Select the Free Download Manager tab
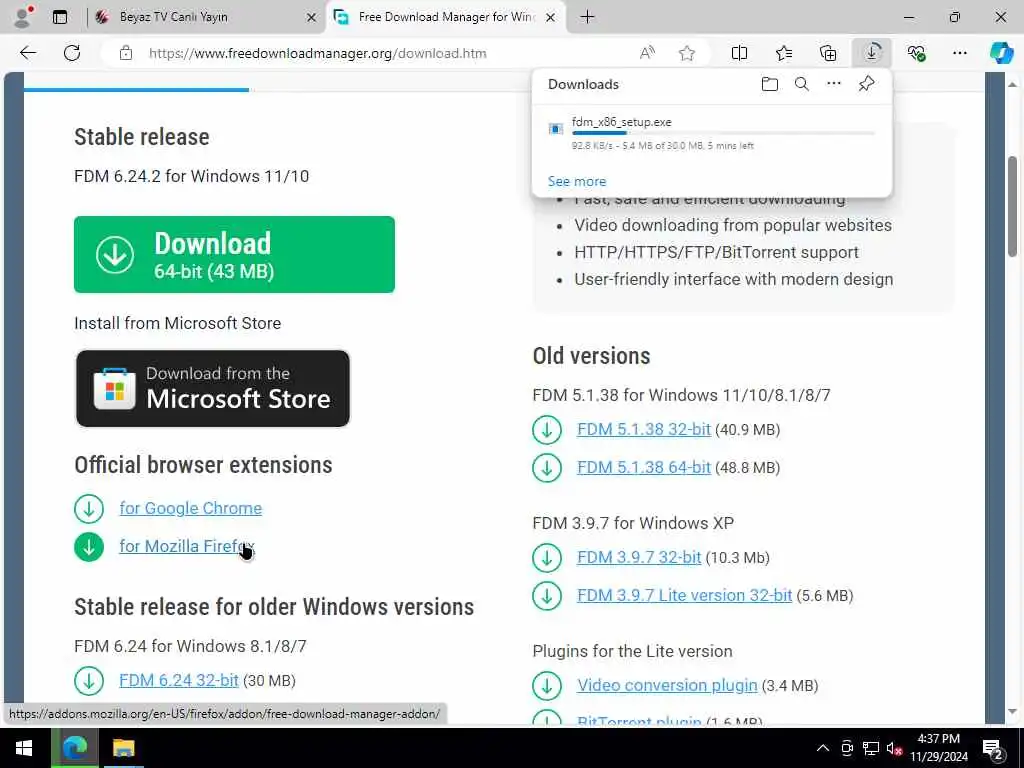 click(446, 17)
